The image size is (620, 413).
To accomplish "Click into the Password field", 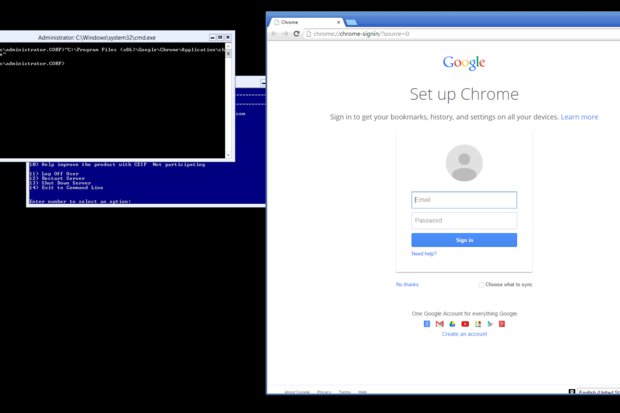I will pyautogui.click(x=464, y=220).
